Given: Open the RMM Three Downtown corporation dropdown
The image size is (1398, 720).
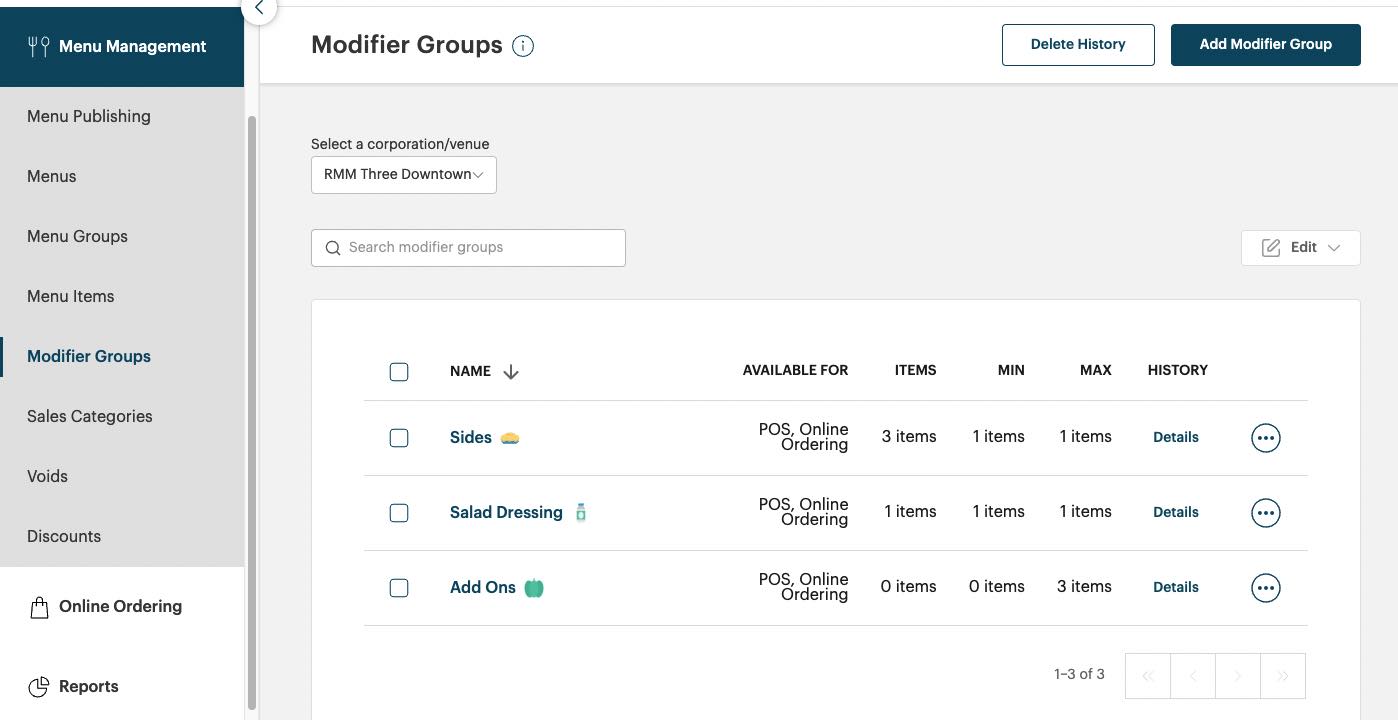Looking at the screenshot, I should [x=403, y=174].
